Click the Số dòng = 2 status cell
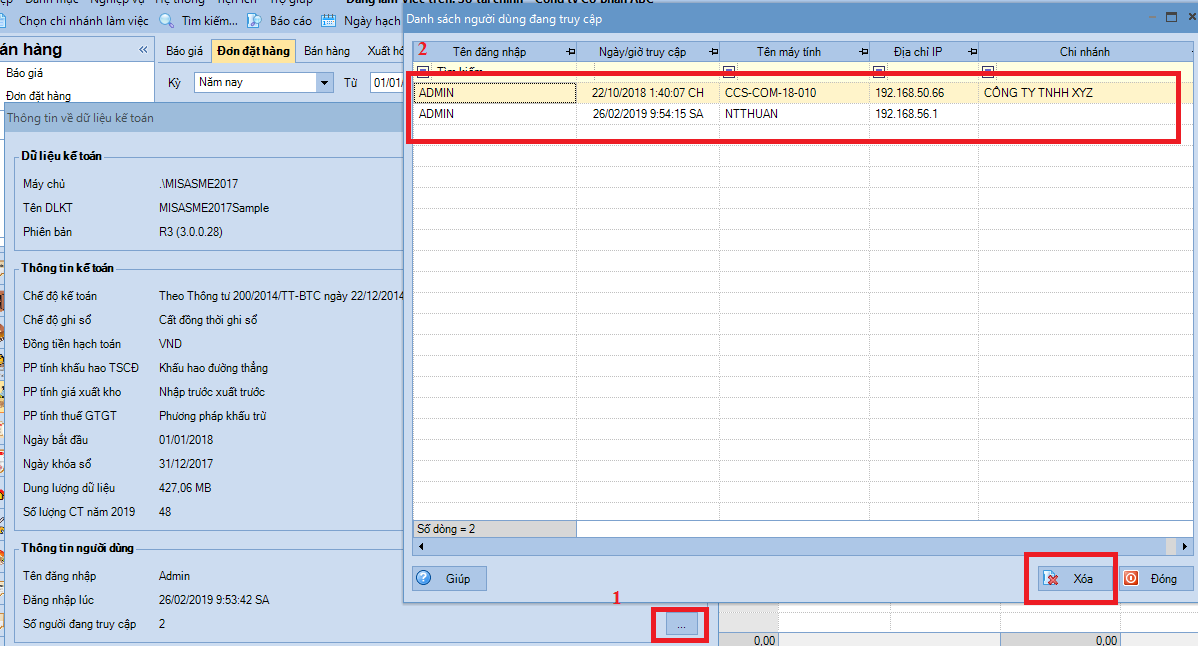The image size is (1198, 646). [x=494, y=528]
